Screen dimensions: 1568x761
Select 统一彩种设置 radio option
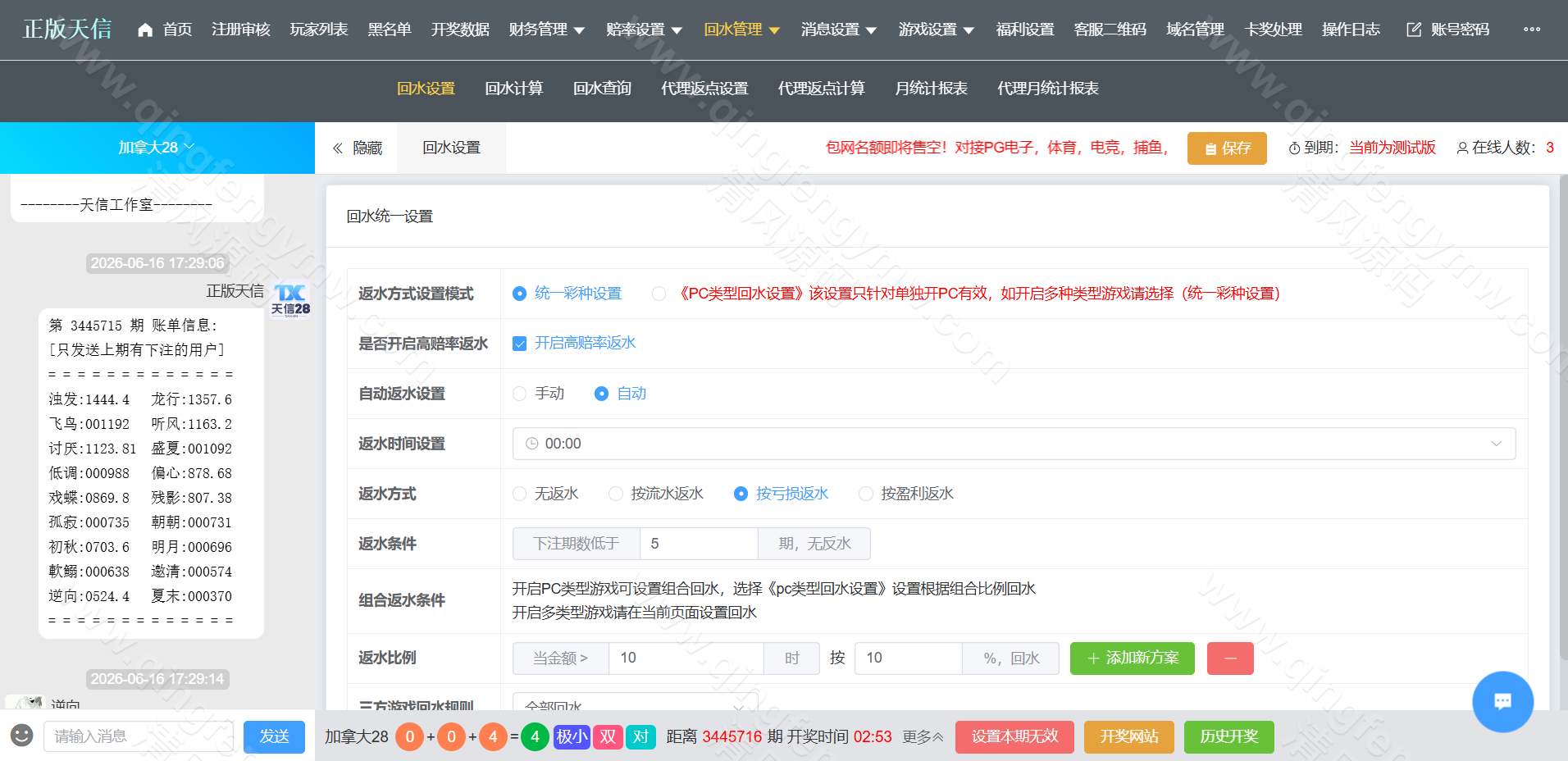point(567,294)
